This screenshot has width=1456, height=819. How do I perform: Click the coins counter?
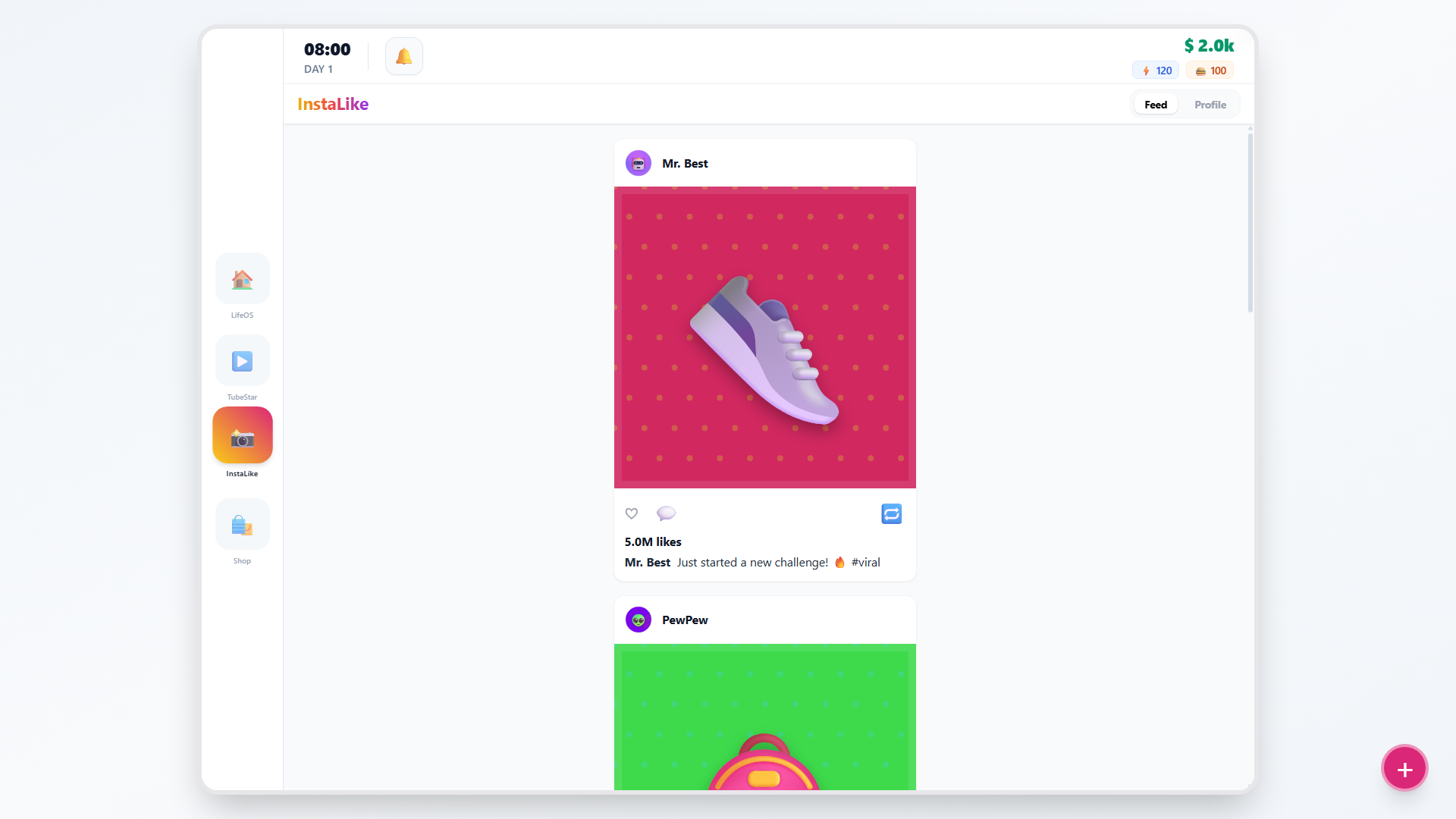coord(1210,70)
